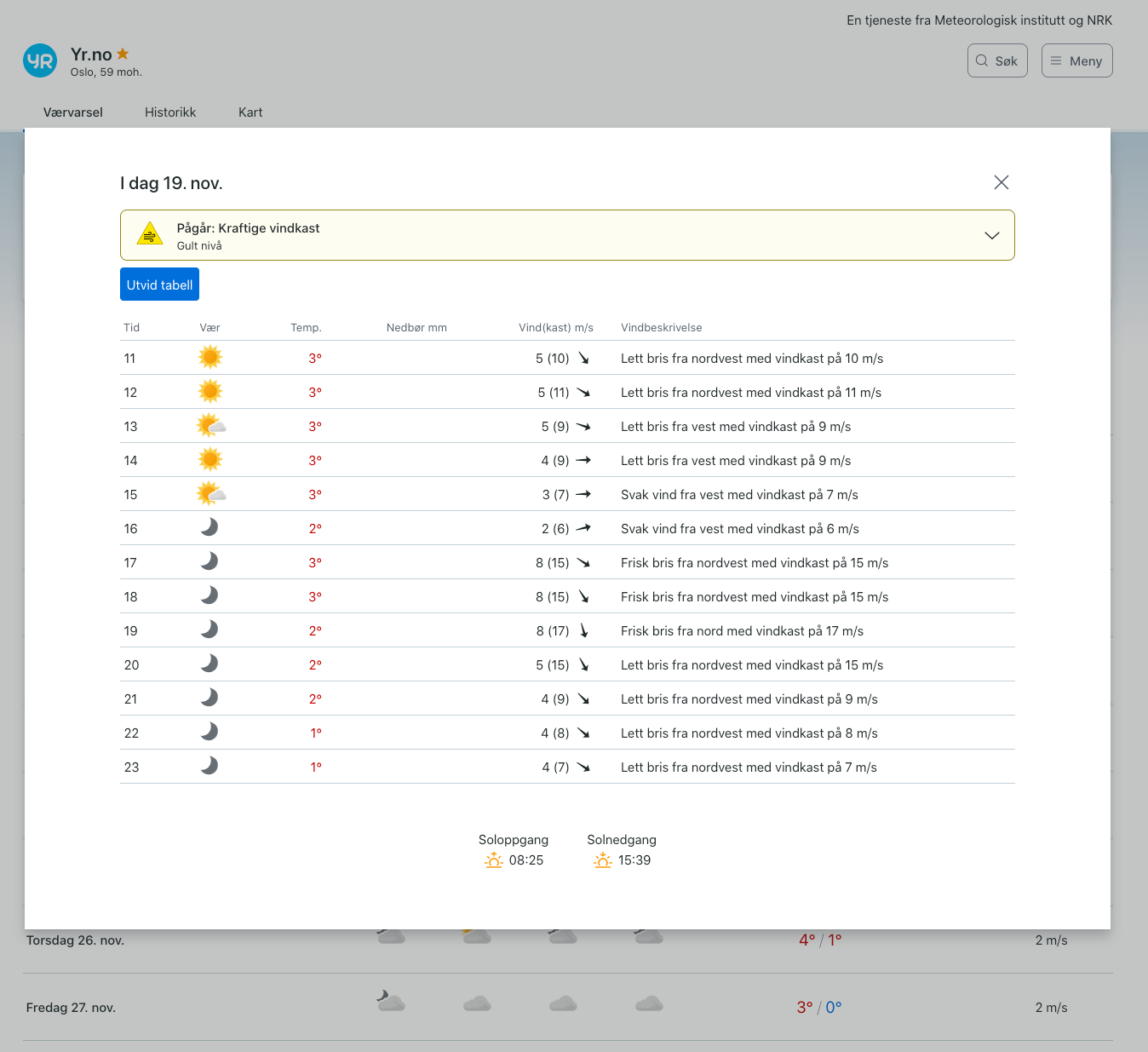
Task: Click the wind direction arrow for hour 23
Action: coord(583,767)
